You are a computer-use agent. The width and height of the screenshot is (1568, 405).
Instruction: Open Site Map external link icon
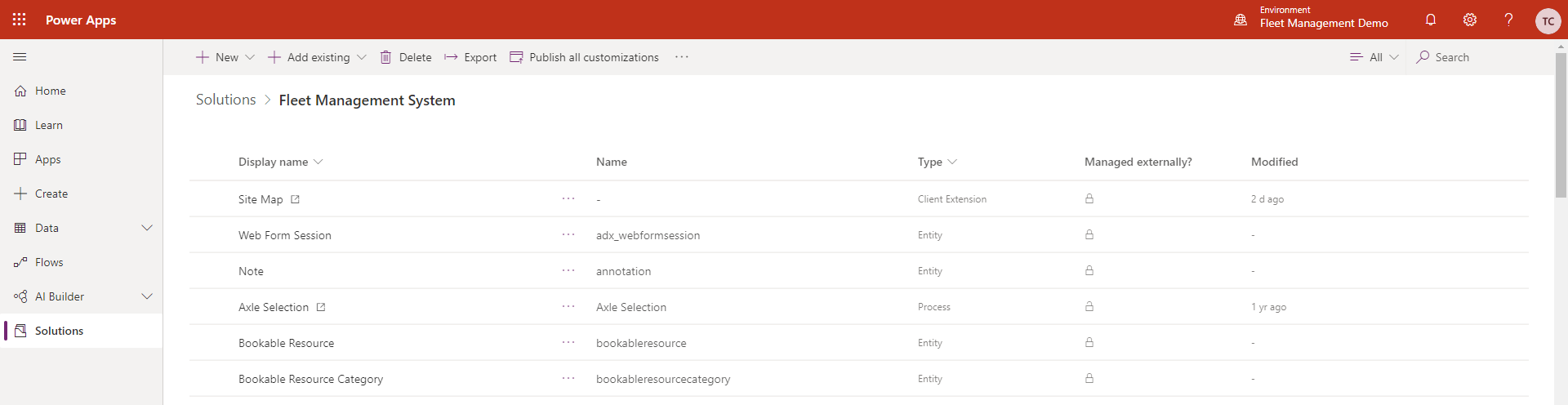click(x=296, y=199)
